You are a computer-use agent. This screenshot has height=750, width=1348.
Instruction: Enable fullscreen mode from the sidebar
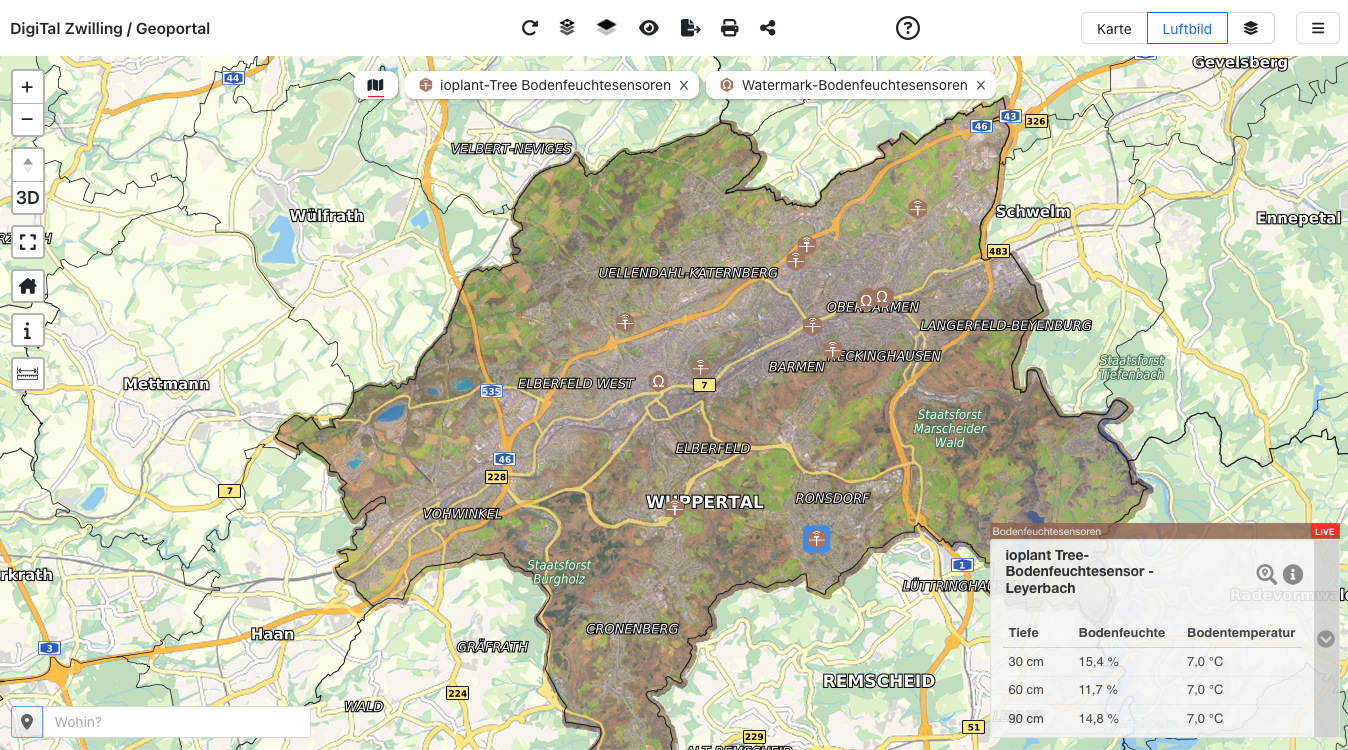pyautogui.click(x=27, y=242)
